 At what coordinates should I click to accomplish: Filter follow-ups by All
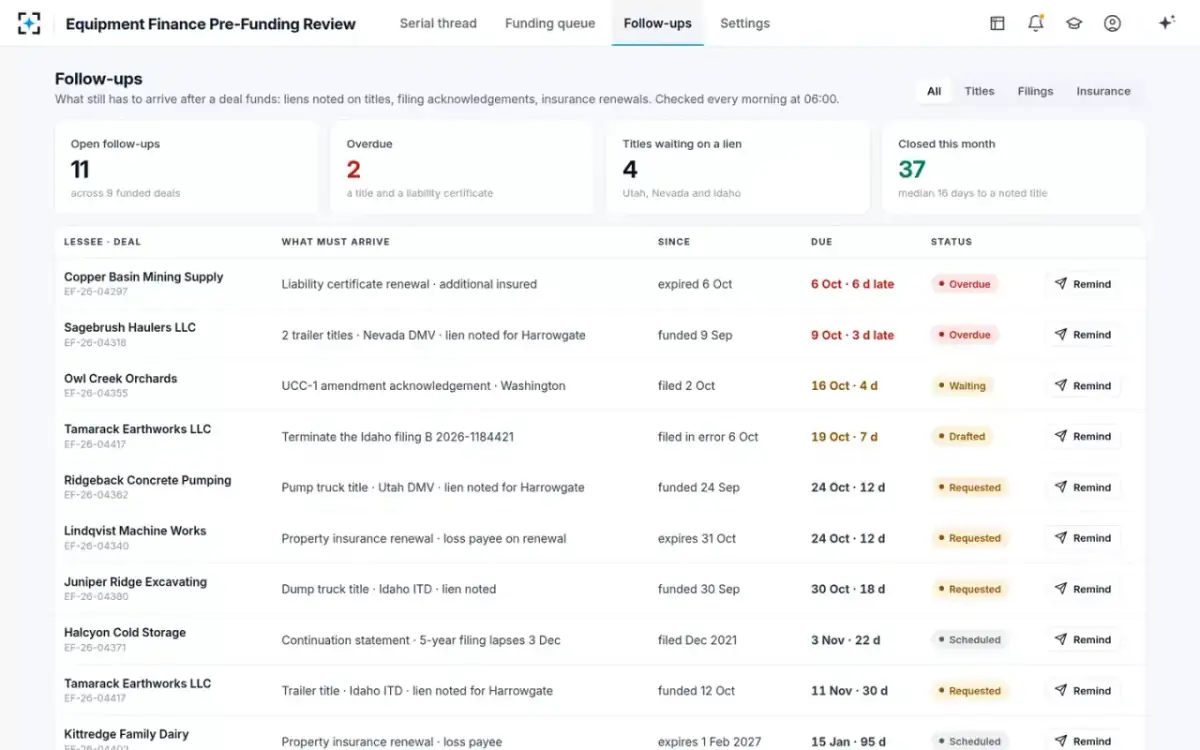934,91
